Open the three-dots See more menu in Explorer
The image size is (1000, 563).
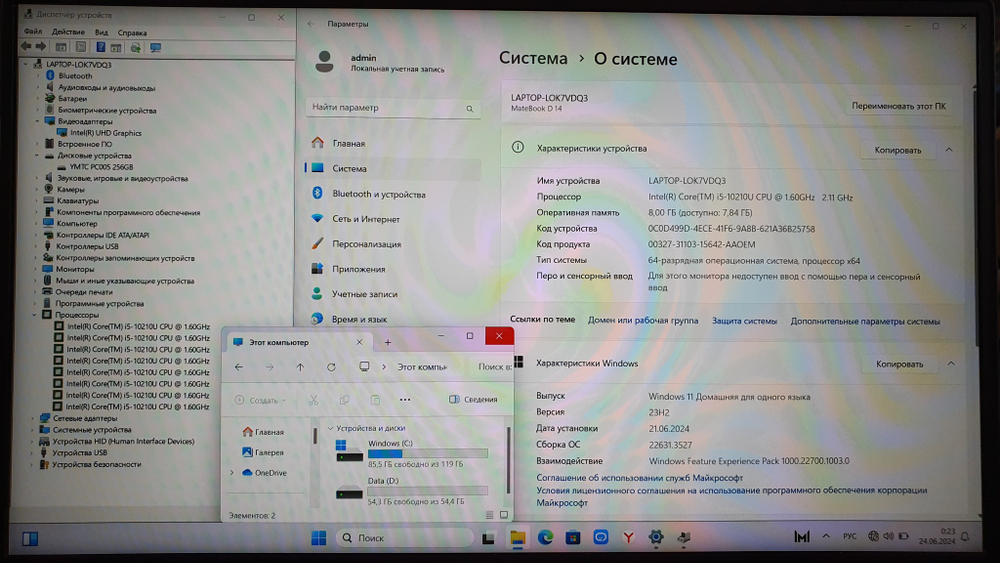click(x=405, y=400)
